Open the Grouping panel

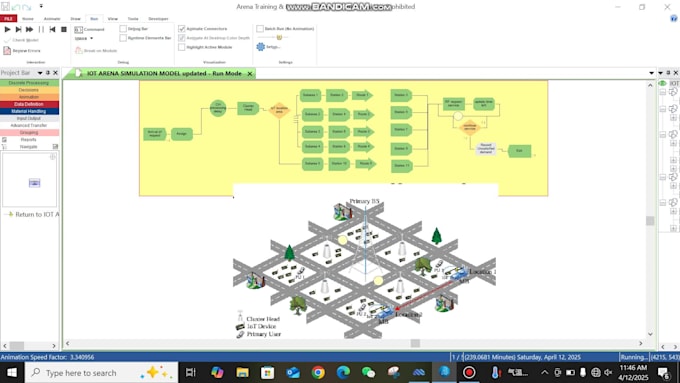[x=29, y=132]
